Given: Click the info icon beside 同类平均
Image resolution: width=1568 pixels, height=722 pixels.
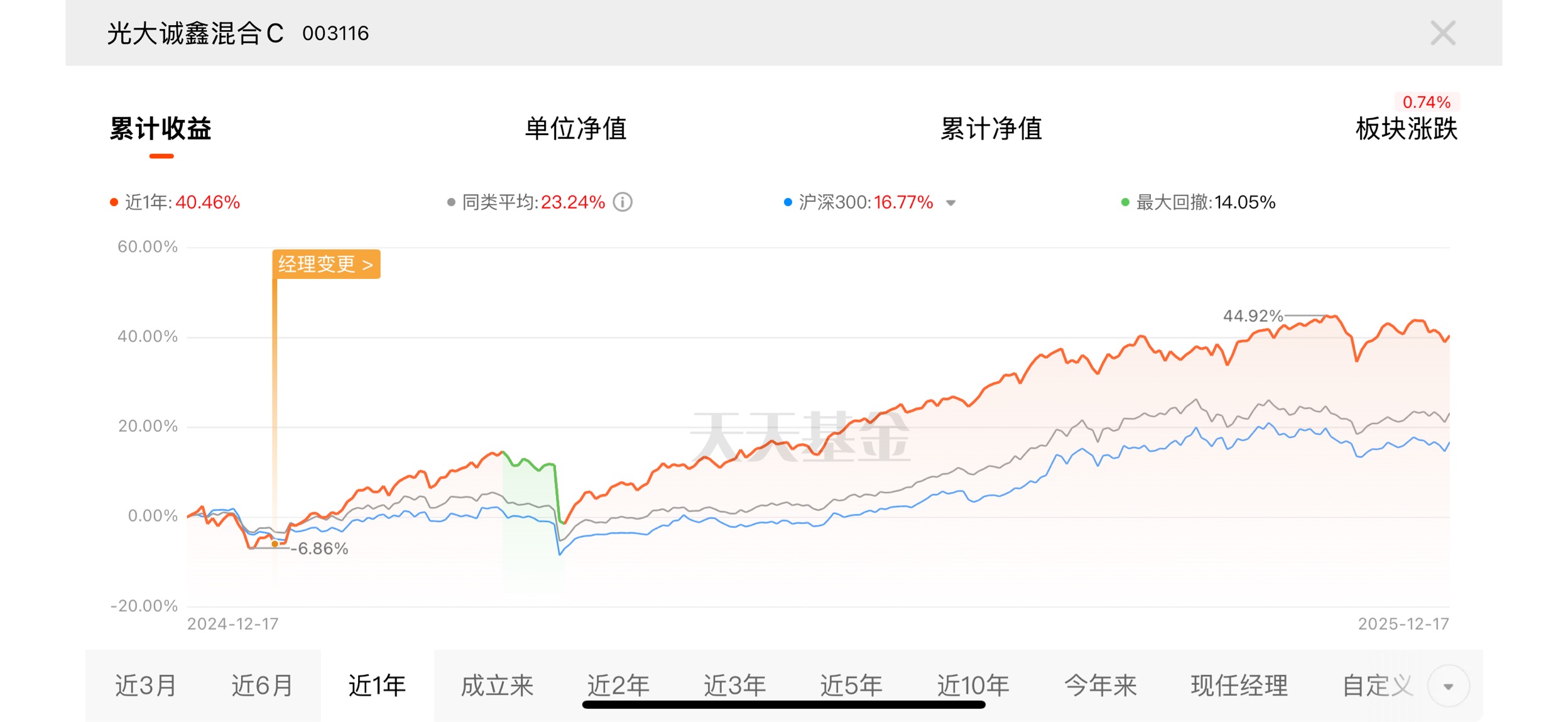Looking at the screenshot, I should tap(622, 202).
